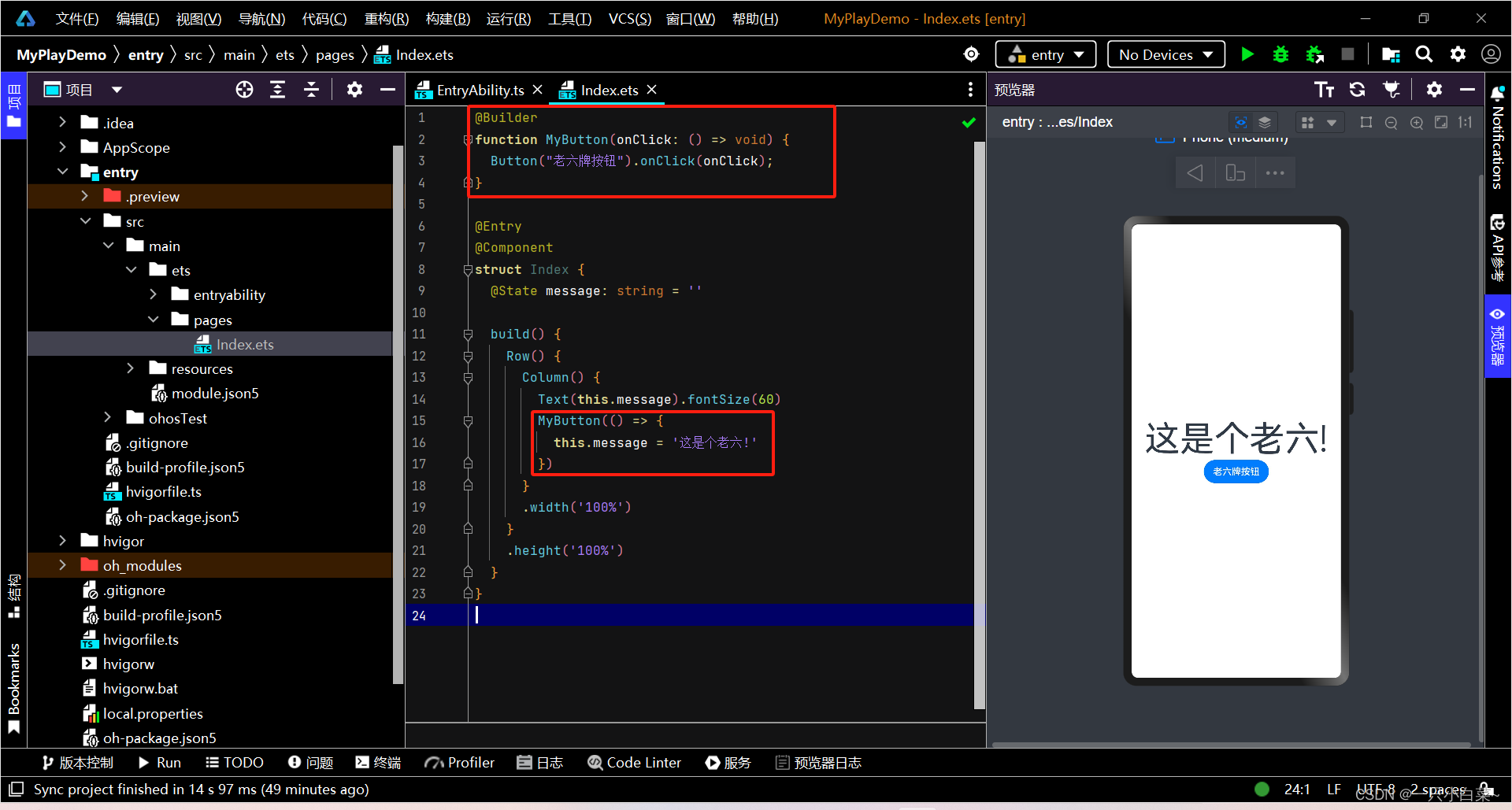Toggle the Notifications side panel
The height and width of the screenshot is (810, 1512).
pyautogui.click(x=1498, y=138)
